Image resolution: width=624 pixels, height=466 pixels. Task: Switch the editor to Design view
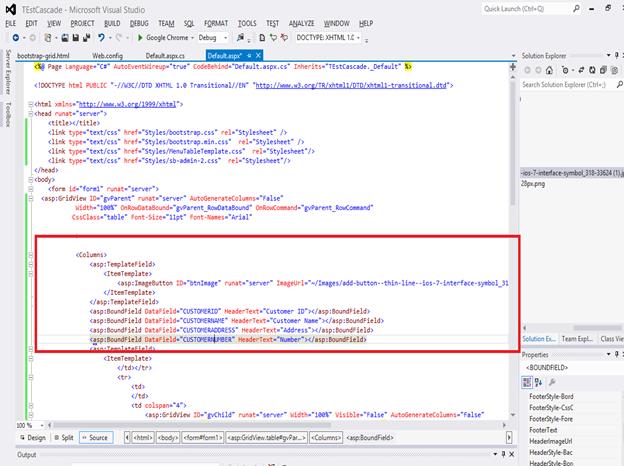point(34,438)
